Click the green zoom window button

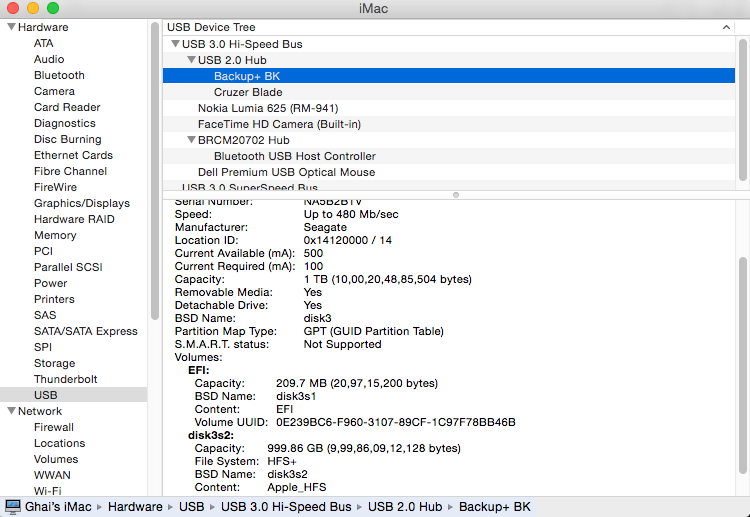coord(53,8)
